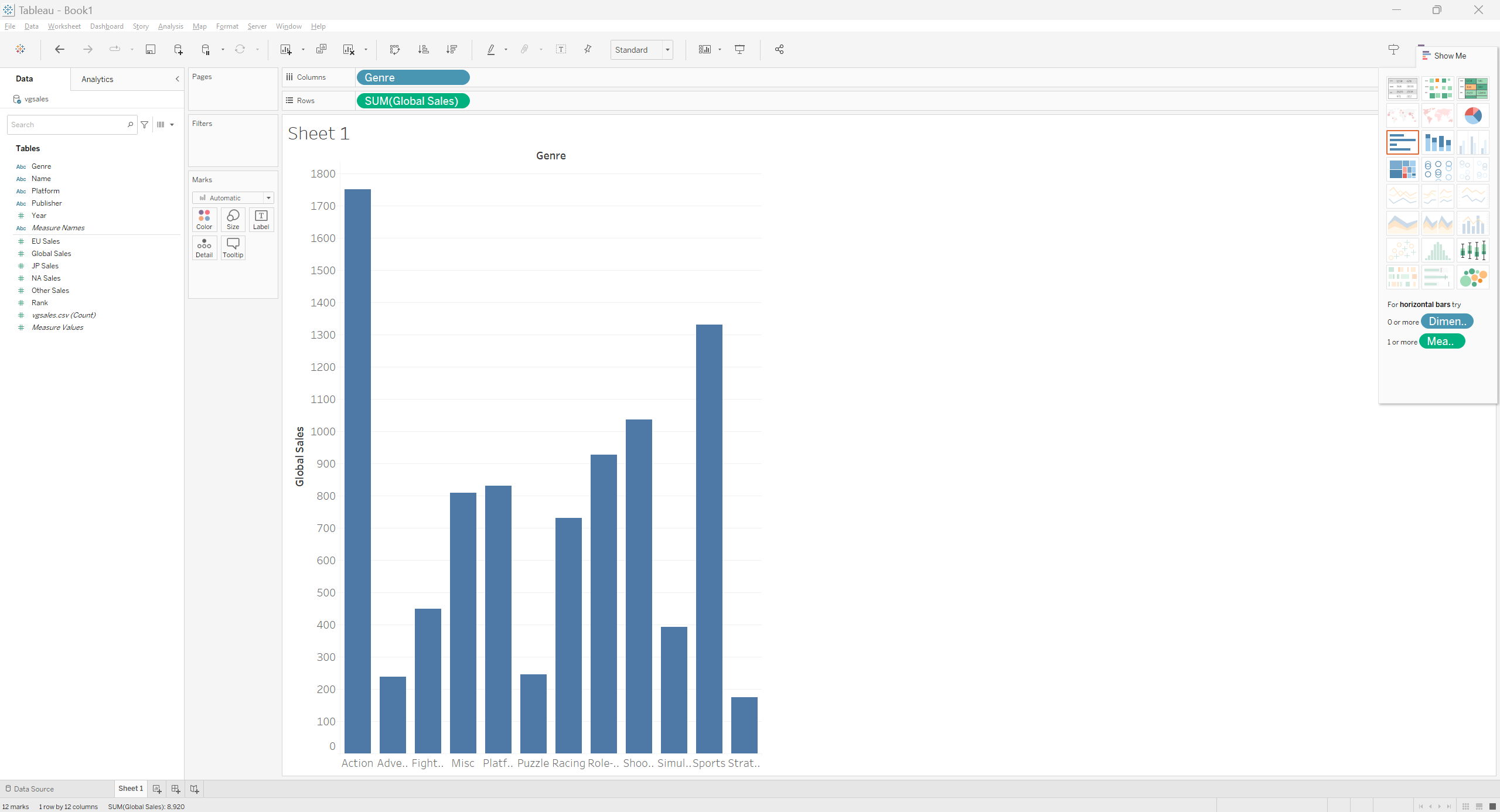Click the Tableau start page icon
Viewport: 1500px width, 812px height.
[21, 49]
